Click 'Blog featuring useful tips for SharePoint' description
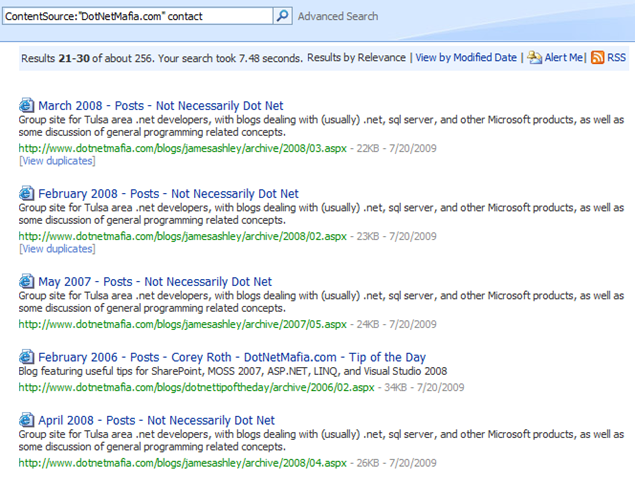 pyautogui.click(x=233, y=371)
